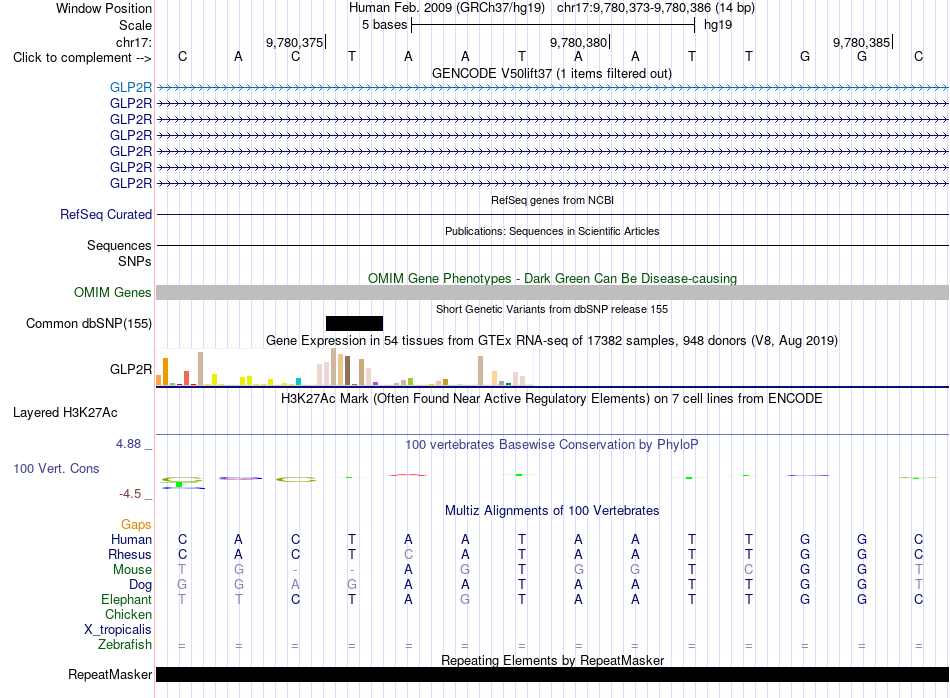This screenshot has height=698, width=950.
Task: Click the GLP2R label of the GTEx track
Action: (x=131, y=370)
